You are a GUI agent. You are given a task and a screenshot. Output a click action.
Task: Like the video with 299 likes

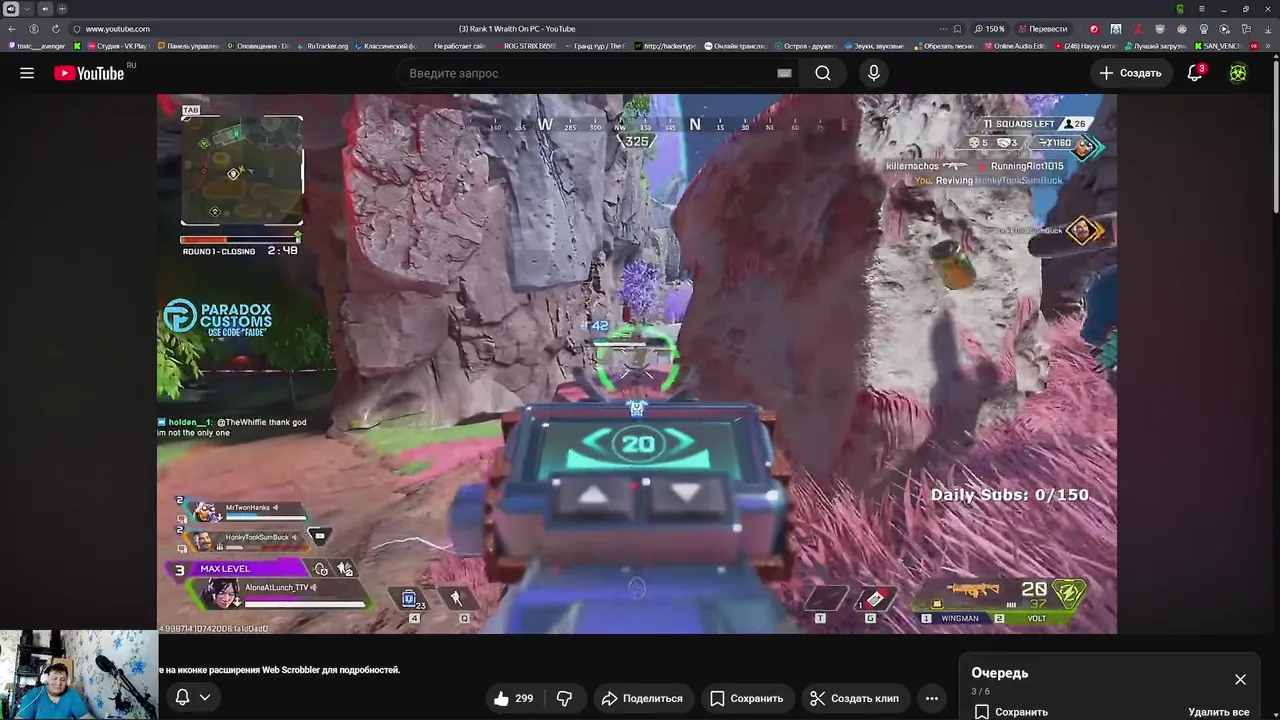[513, 698]
